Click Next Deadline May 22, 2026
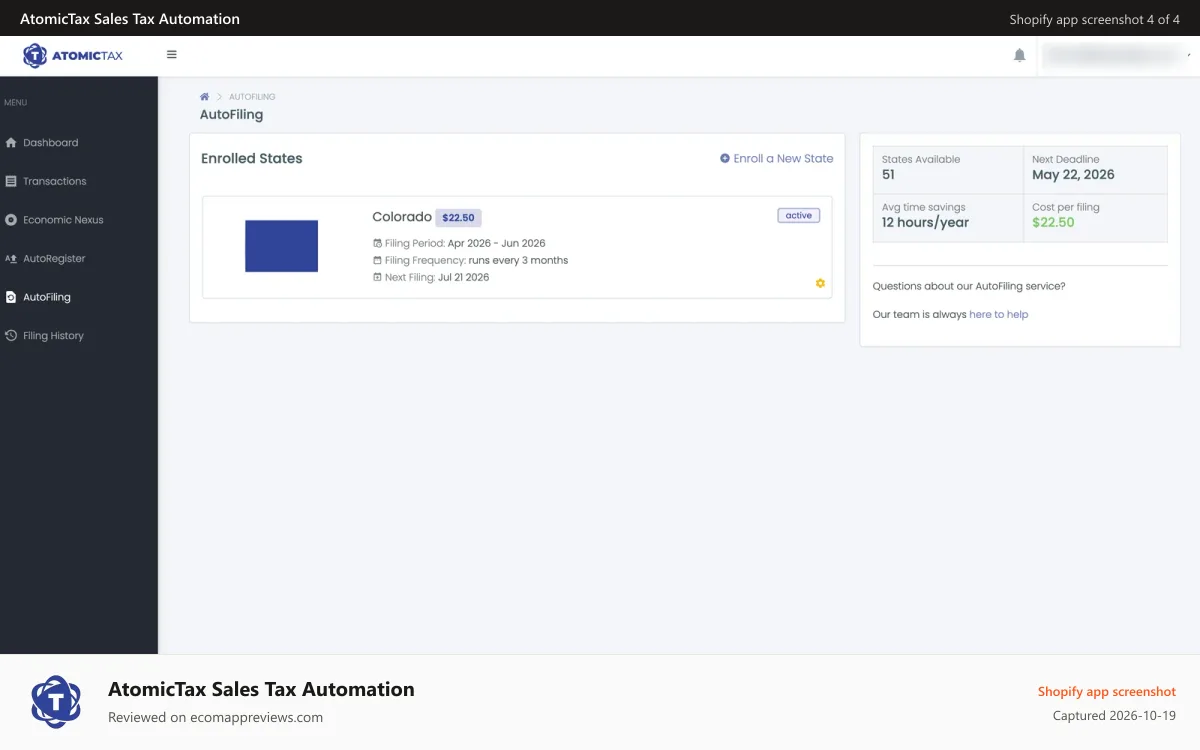 click(x=1073, y=175)
